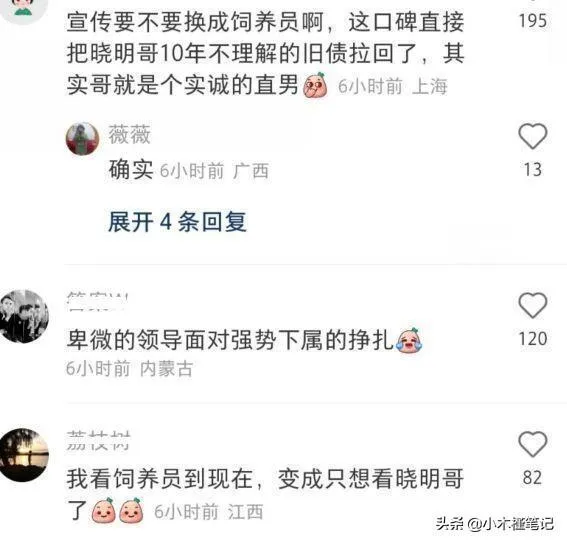Click the blushing emoji after 直男
The image size is (567, 544).
coord(315,85)
